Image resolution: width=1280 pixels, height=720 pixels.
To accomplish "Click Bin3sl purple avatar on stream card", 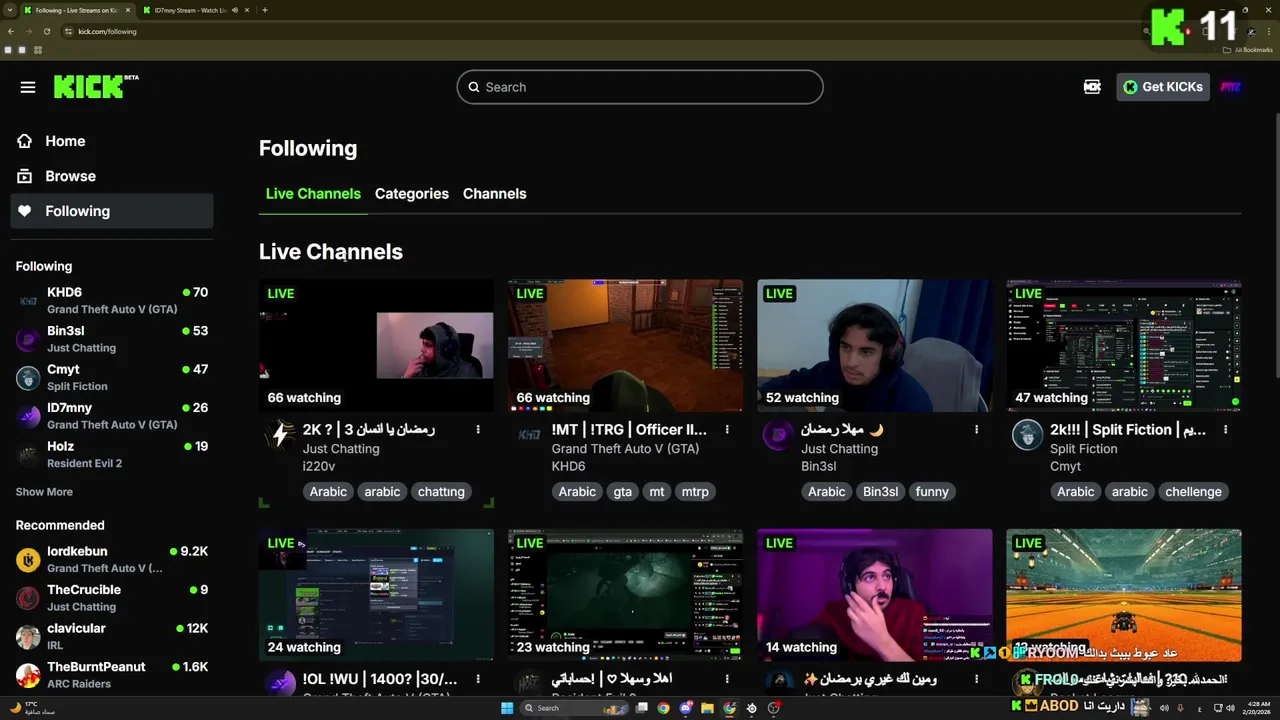I will tap(777, 435).
